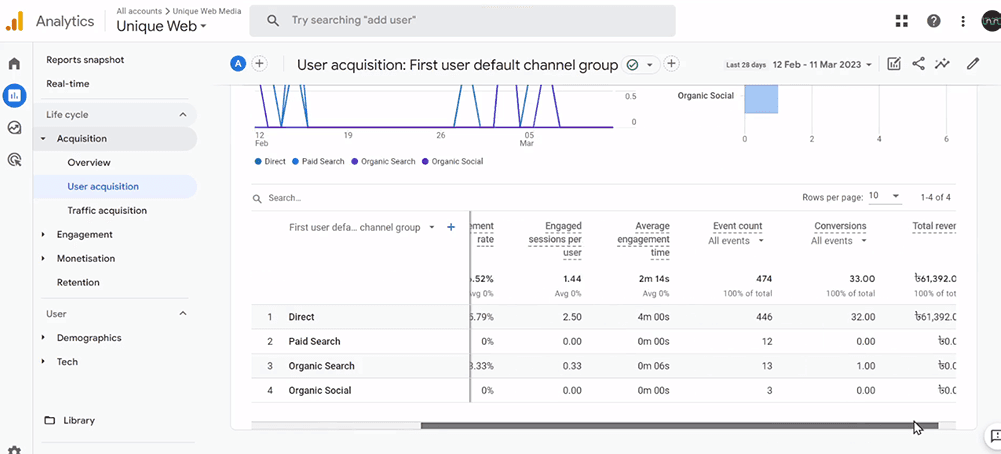Viewport: 1001px width, 454px height.
Task: Click the pencil Edit report icon
Action: click(973, 64)
